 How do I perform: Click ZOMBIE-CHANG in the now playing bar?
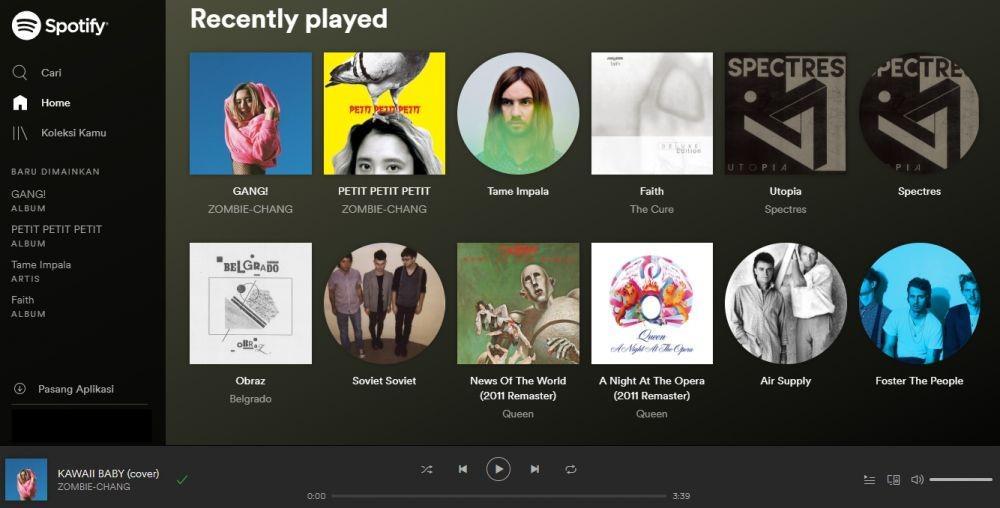click(94, 487)
